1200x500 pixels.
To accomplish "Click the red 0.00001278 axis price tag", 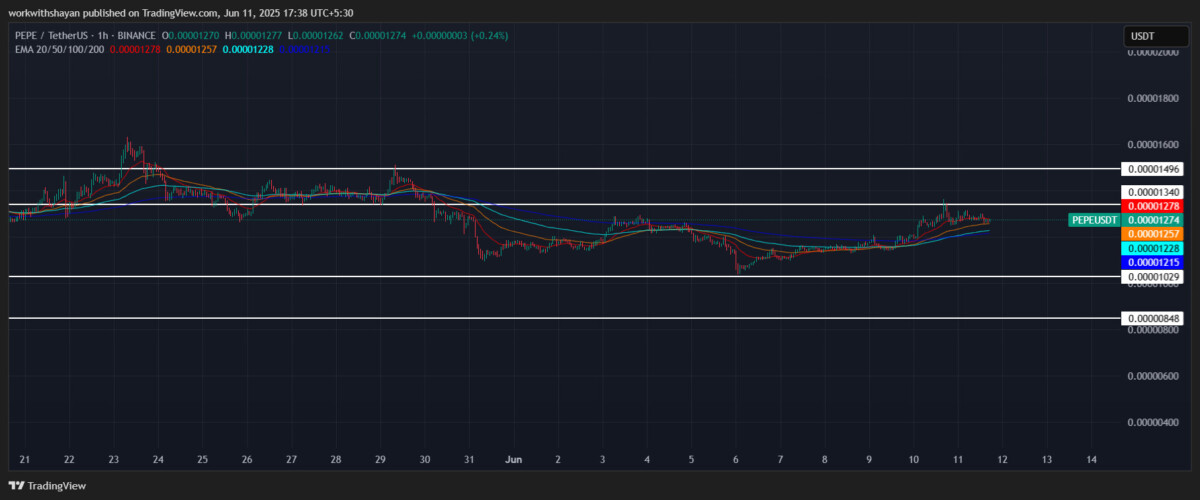I will (x=1153, y=206).
